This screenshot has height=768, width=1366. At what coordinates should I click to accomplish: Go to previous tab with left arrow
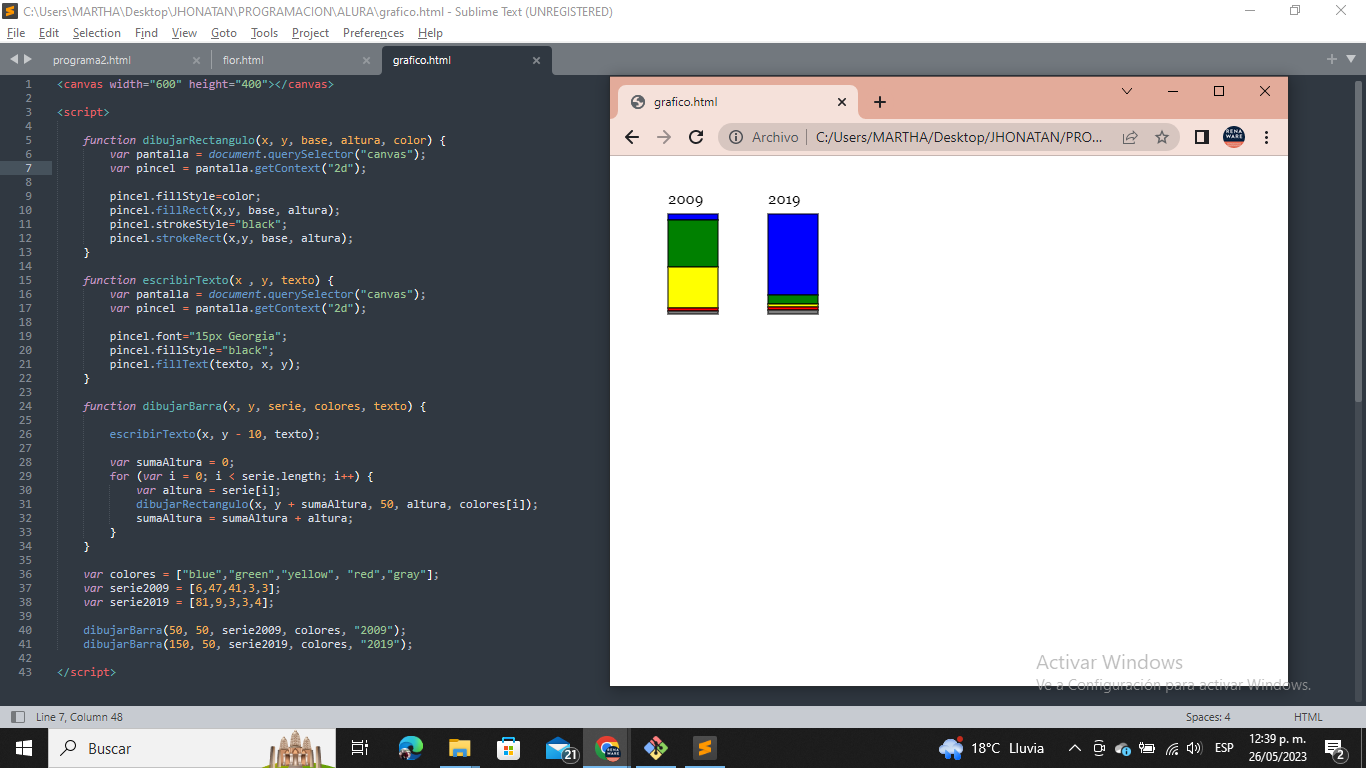[13, 60]
